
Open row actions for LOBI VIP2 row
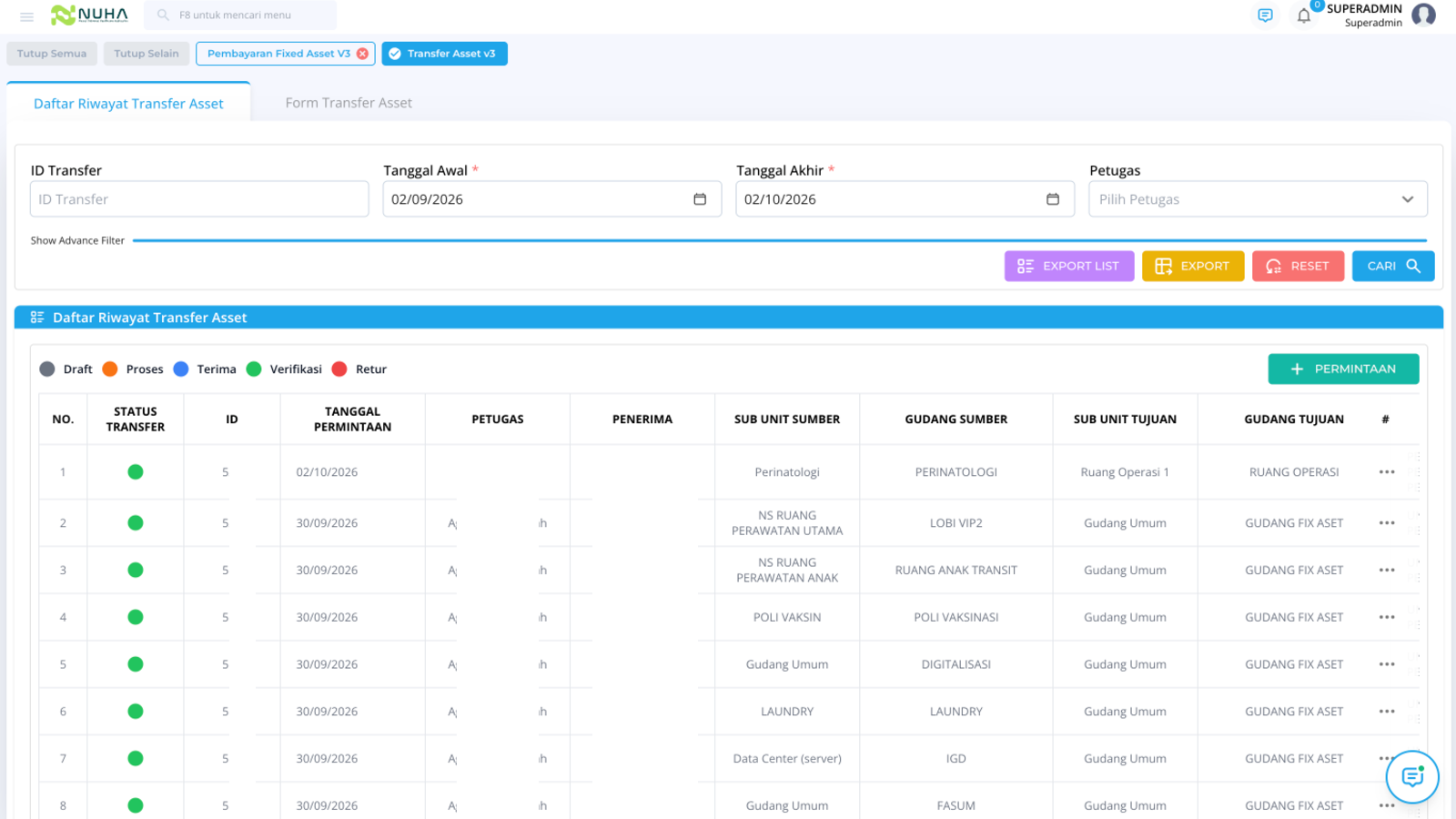tap(1387, 523)
